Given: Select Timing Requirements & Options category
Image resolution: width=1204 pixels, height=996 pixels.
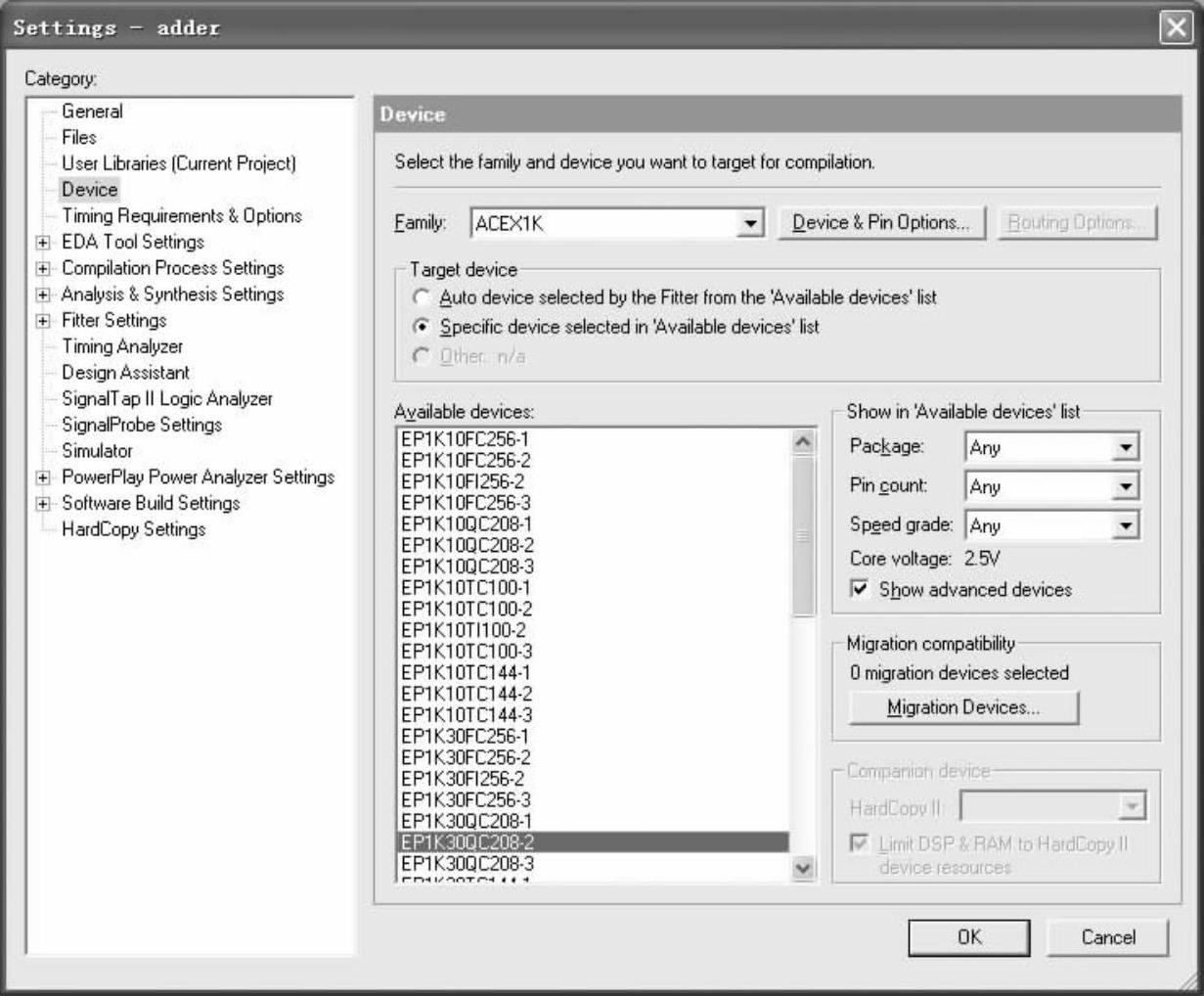Looking at the screenshot, I should (181, 216).
